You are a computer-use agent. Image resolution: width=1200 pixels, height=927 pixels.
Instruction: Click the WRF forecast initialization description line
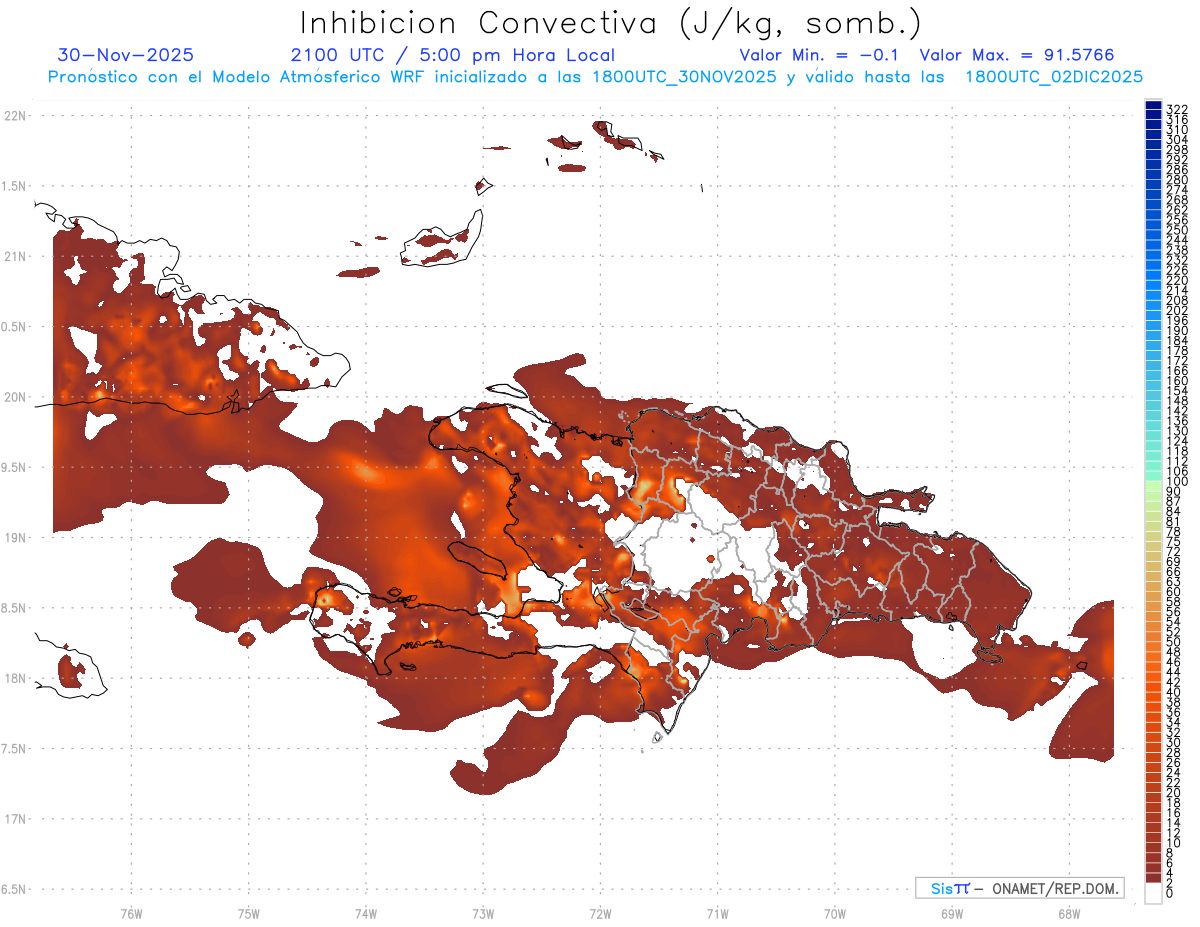coord(595,77)
